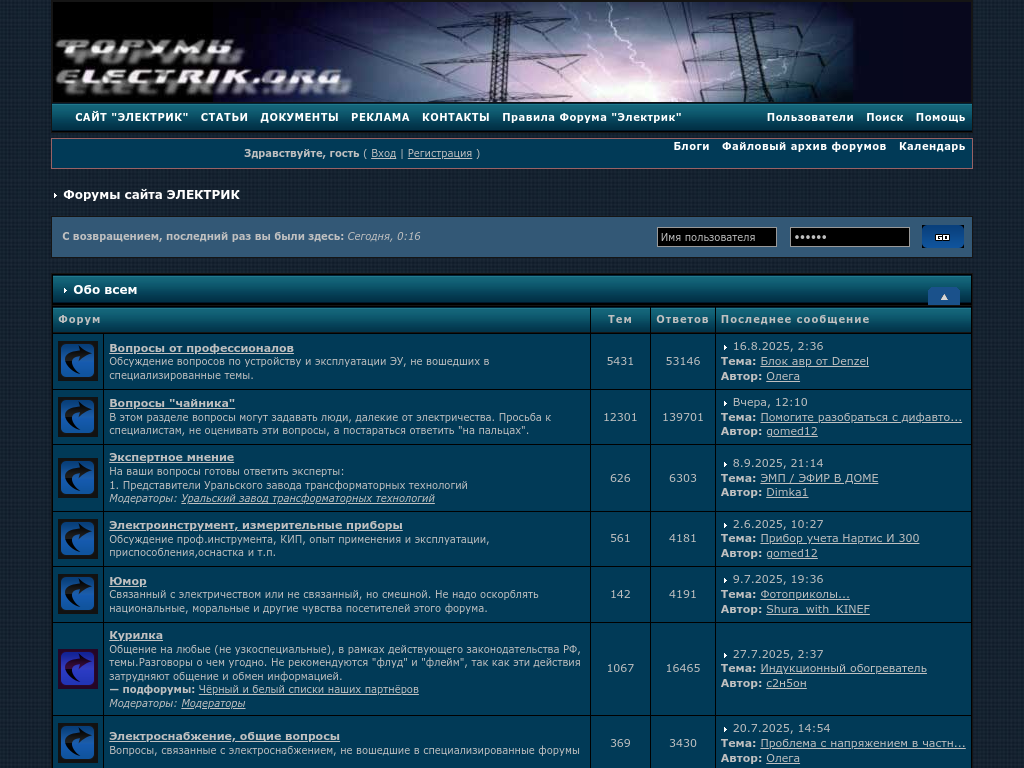Click the forum icon beside Электроинструмент, измерительные приборы
Image resolution: width=1024 pixels, height=768 pixels.
point(77,539)
